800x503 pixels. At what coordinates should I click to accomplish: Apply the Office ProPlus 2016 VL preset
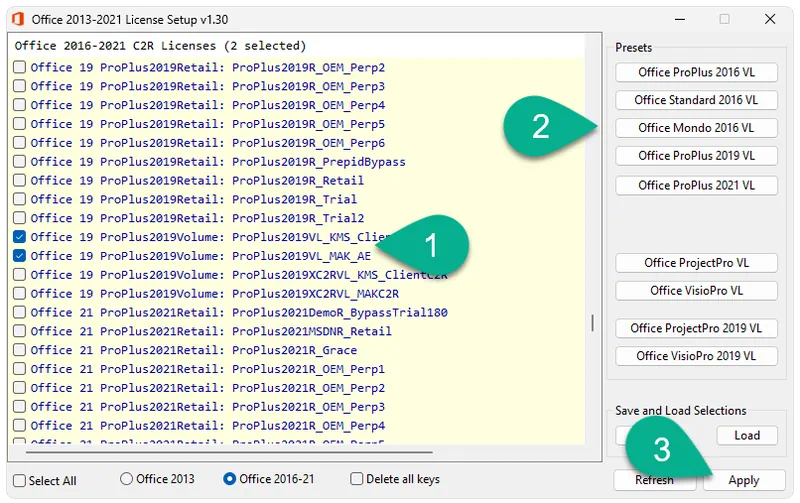(x=696, y=72)
